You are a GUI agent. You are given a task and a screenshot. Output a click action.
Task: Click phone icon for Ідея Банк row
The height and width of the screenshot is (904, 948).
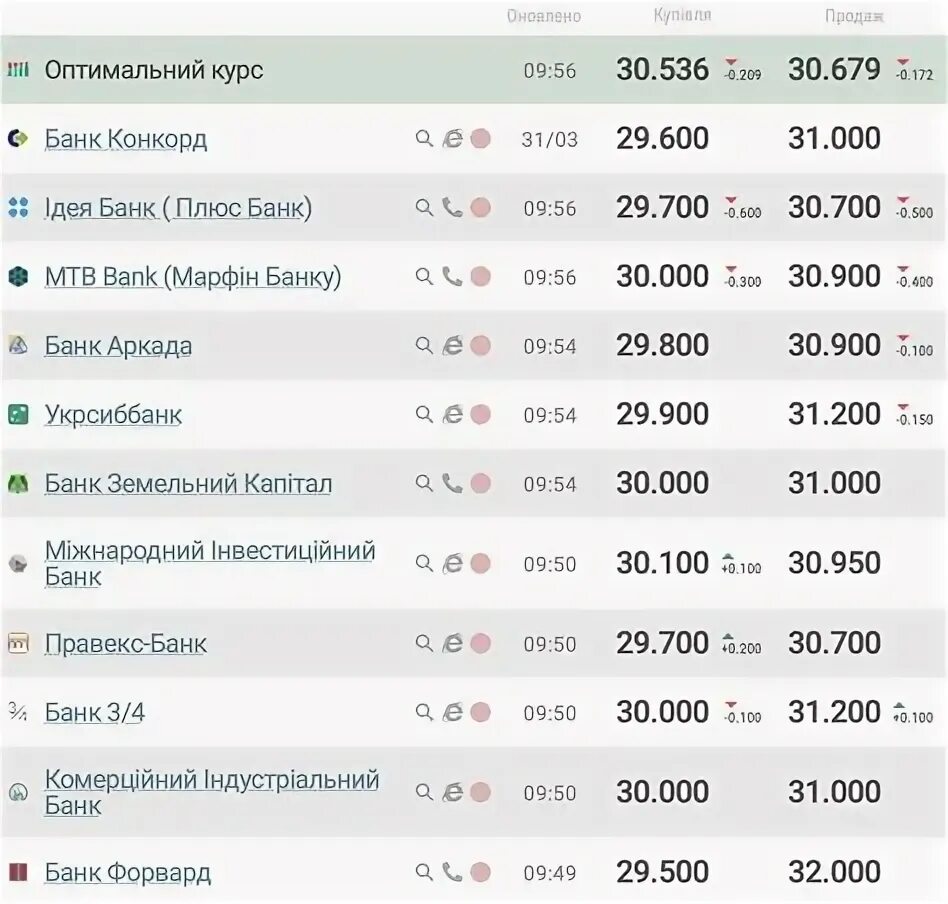pos(452,208)
